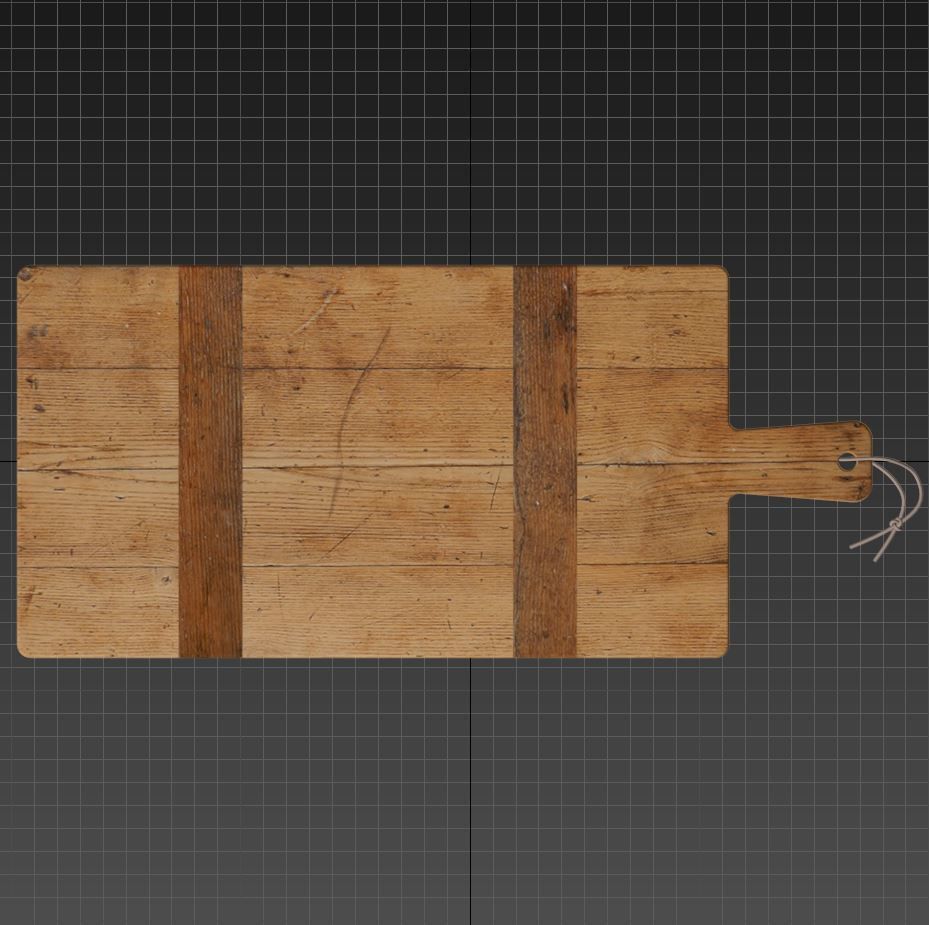Click the hole in the board handle
Viewport: 929px width, 925px height.
(847, 462)
